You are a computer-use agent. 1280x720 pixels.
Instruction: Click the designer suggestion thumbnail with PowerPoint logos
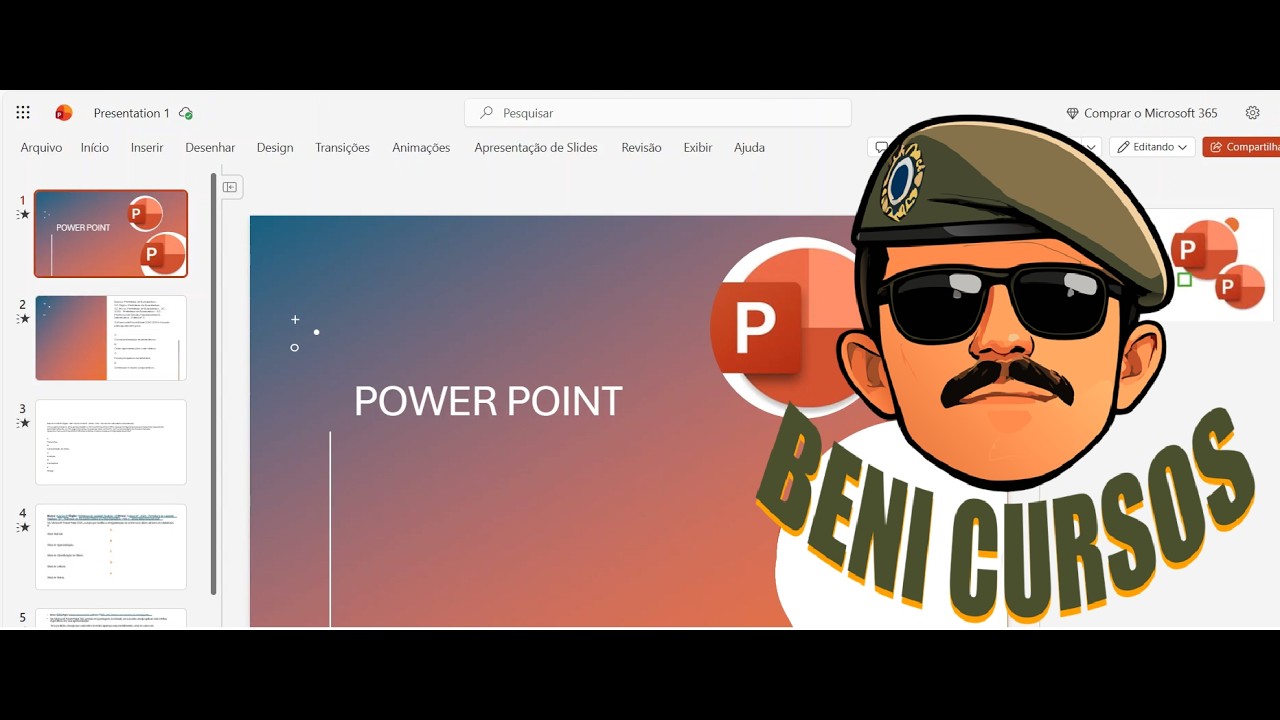[1218, 265]
